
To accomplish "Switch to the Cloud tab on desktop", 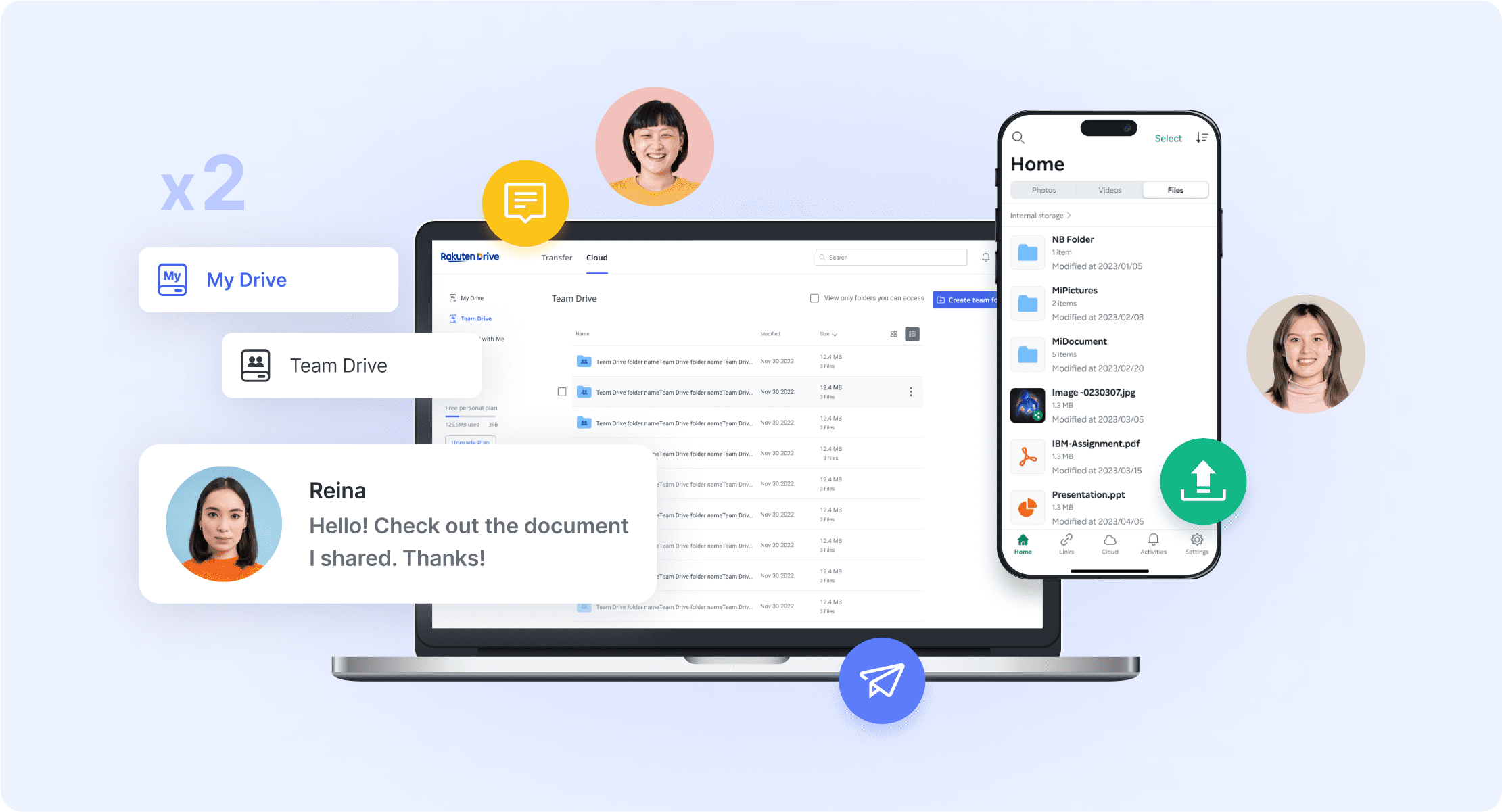I will [596, 257].
